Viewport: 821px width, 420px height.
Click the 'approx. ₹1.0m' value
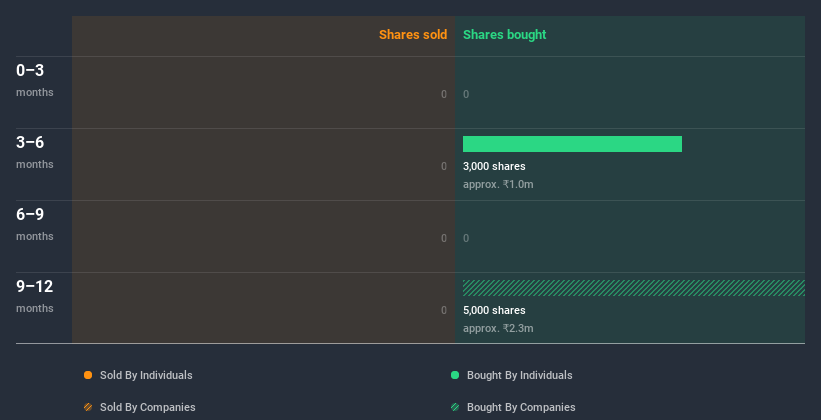coord(498,184)
